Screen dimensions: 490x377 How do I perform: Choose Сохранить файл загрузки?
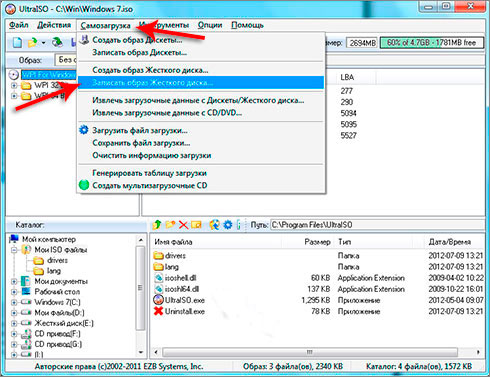click(201, 143)
